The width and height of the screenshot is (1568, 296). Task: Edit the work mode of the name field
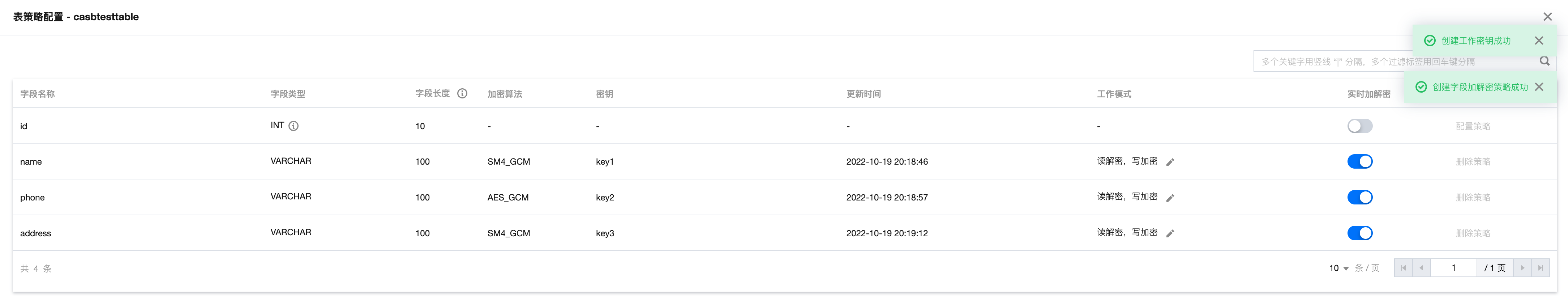(1170, 162)
